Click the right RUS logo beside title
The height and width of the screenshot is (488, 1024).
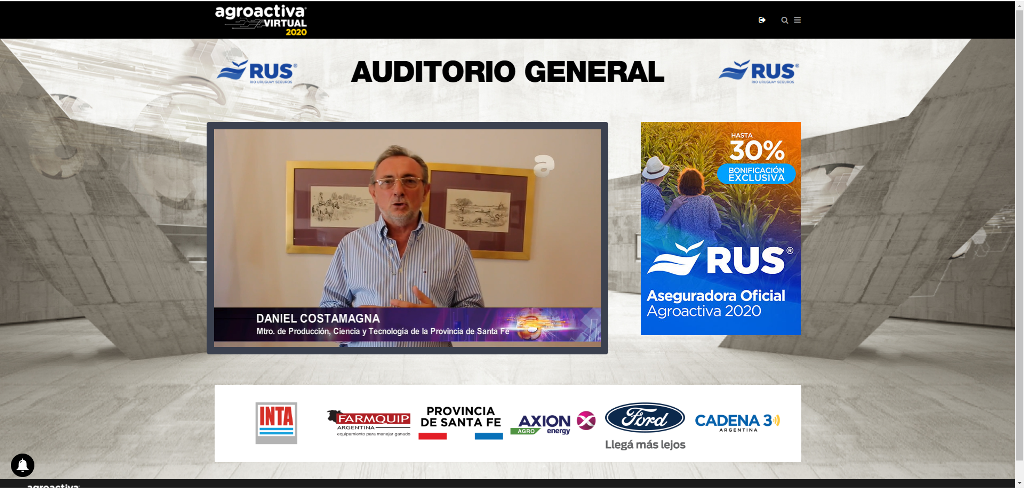pyautogui.click(x=758, y=71)
